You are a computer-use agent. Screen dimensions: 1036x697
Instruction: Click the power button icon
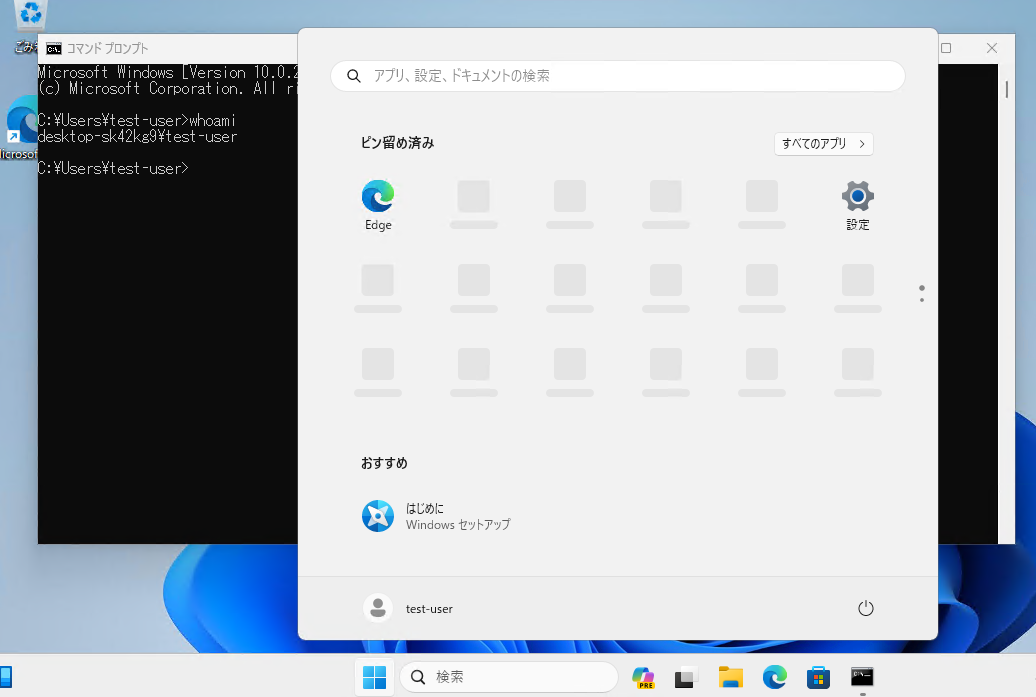(866, 608)
